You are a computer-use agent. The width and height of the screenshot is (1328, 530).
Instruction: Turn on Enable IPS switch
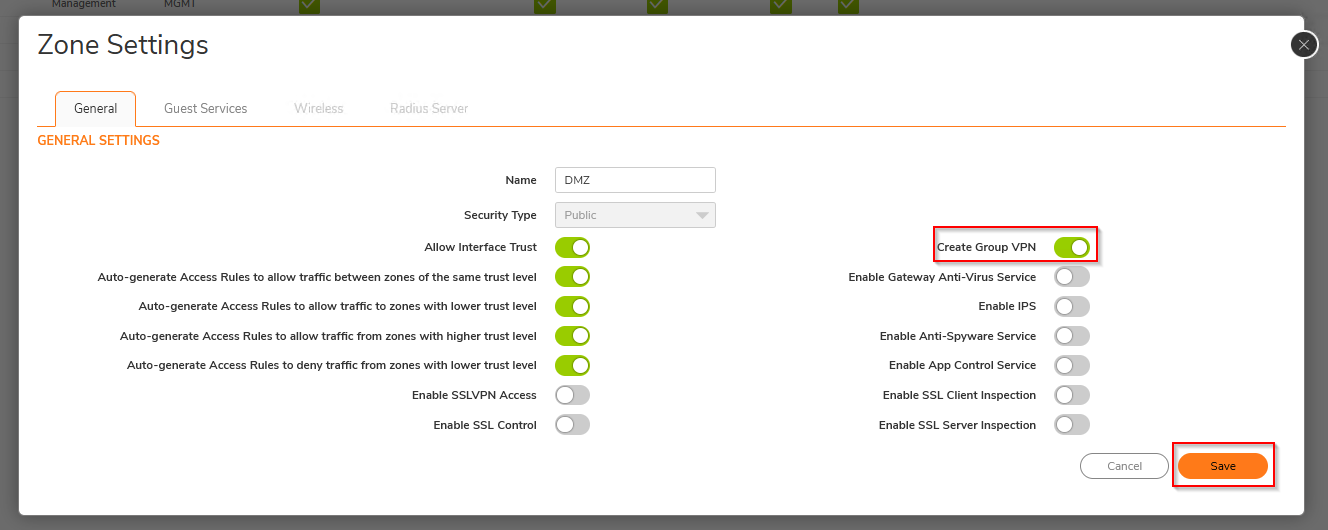tap(1071, 306)
